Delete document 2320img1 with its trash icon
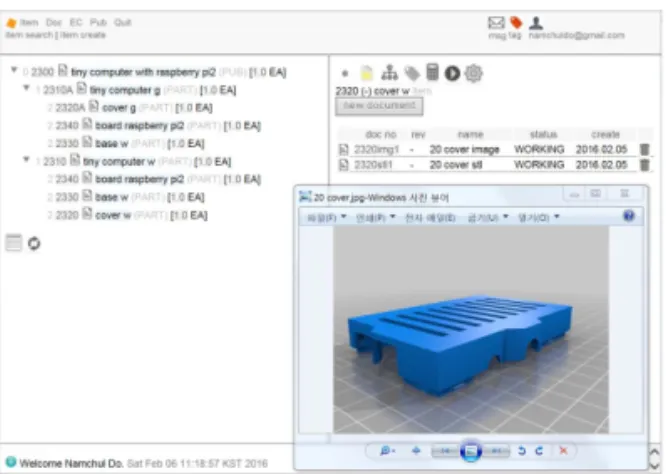The image size is (666, 474). pos(644,149)
